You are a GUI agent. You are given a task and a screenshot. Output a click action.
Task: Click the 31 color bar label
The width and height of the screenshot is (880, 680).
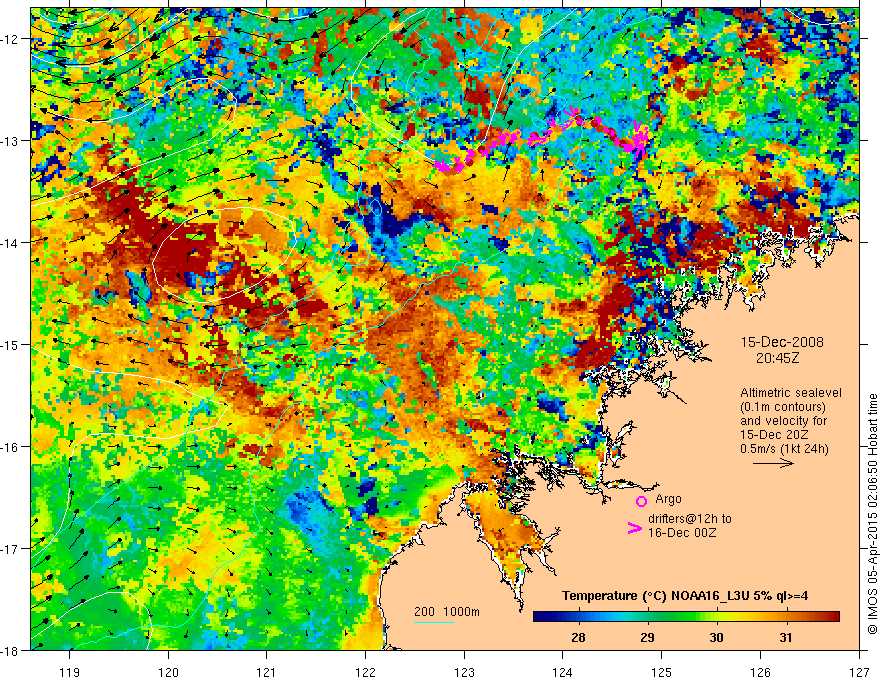point(786,637)
